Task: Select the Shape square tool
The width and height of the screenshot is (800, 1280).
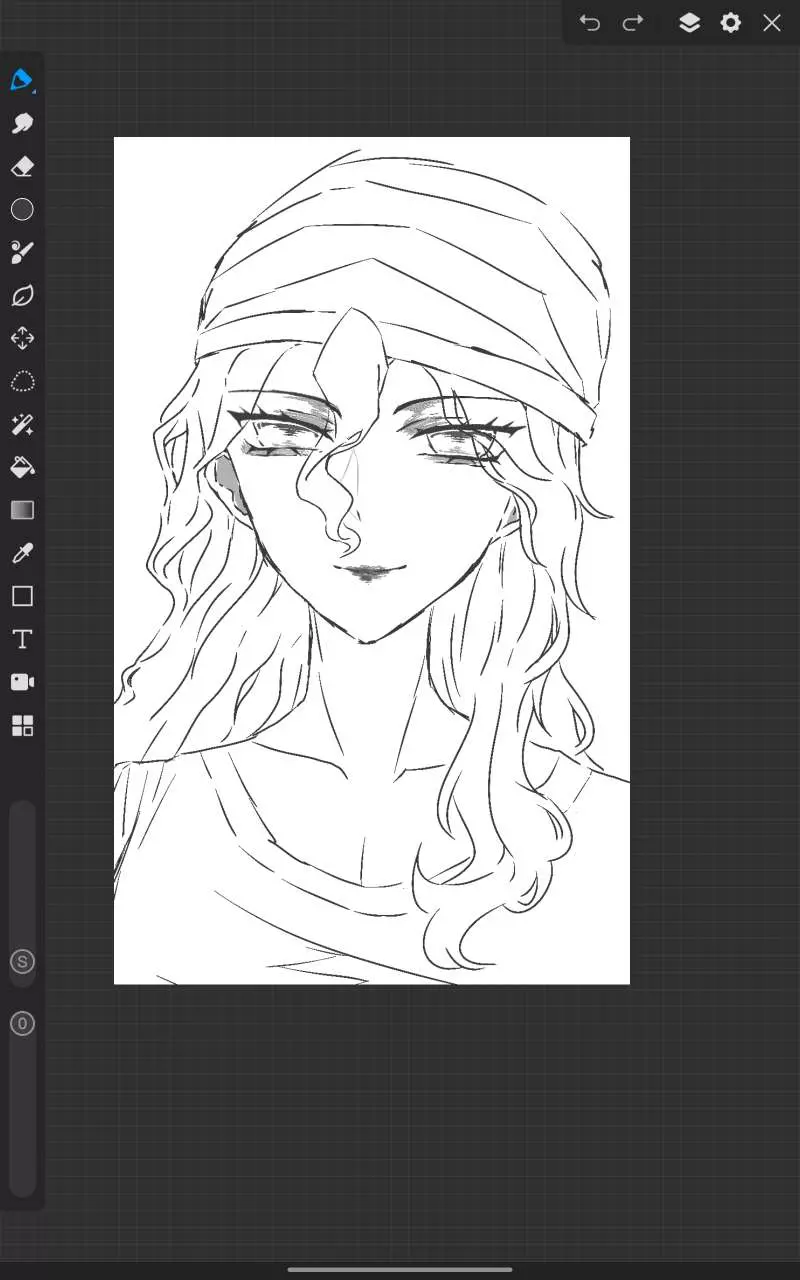Action: point(22,596)
